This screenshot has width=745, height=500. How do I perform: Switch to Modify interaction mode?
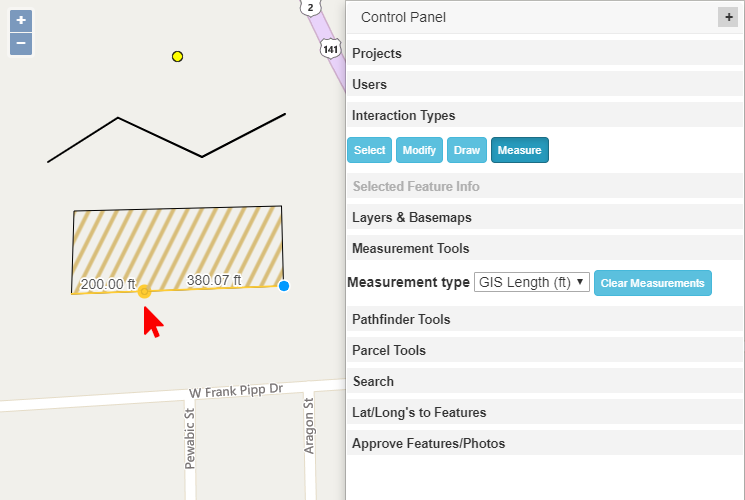click(419, 150)
